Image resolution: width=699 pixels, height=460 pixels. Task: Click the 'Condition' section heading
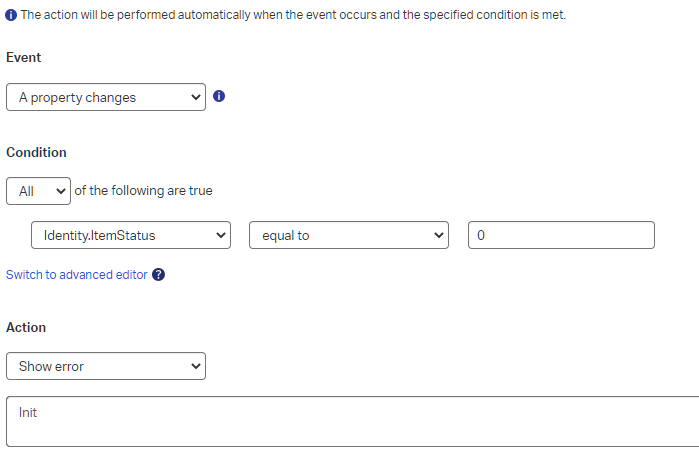pos(36,153)
